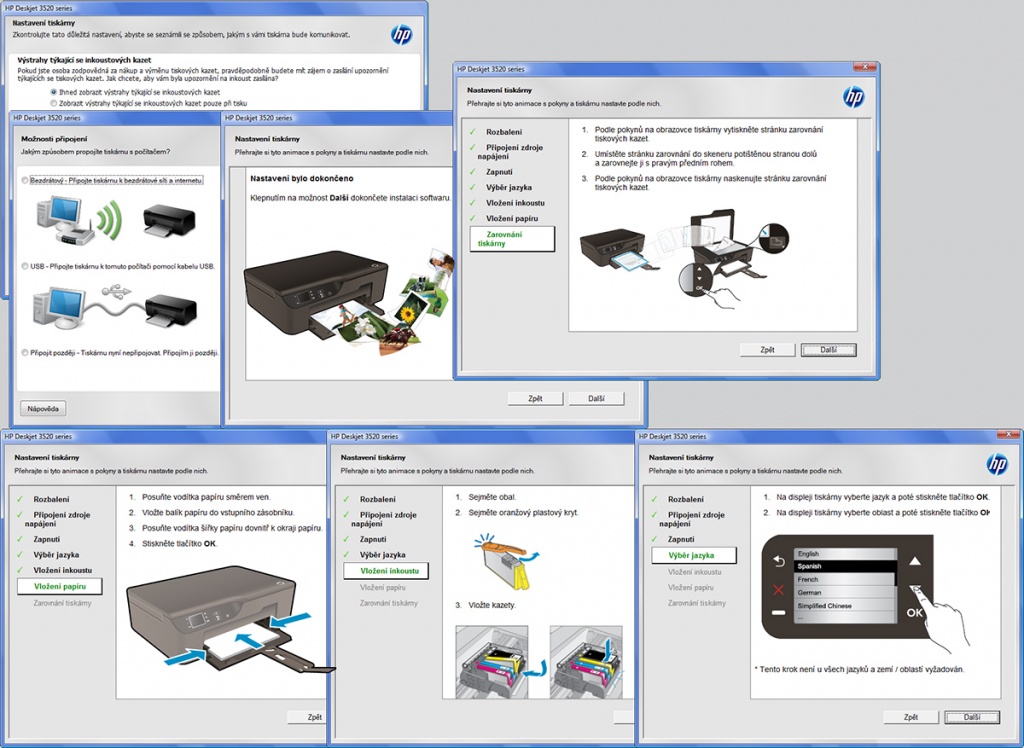The image size is (1024, 748).
Task: Click 'Tento krok není u všech jazyků' footnote
Action: click(859, 670)
